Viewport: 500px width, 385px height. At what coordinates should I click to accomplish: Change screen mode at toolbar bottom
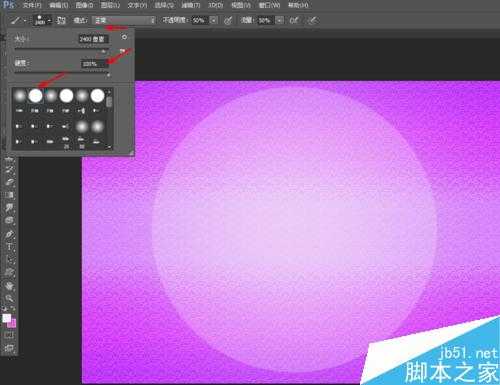[x=9, y=348]
